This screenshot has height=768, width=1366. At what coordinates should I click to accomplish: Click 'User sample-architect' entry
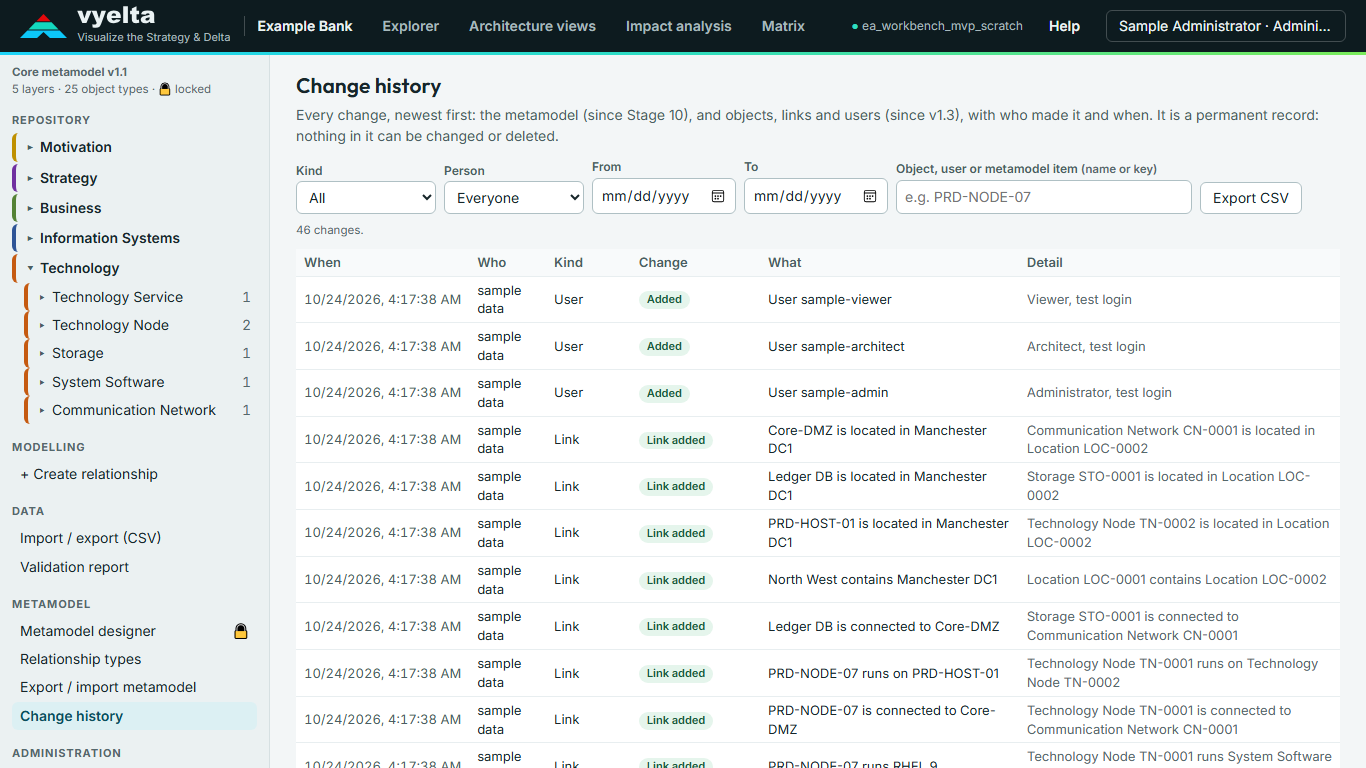(836, 346)
